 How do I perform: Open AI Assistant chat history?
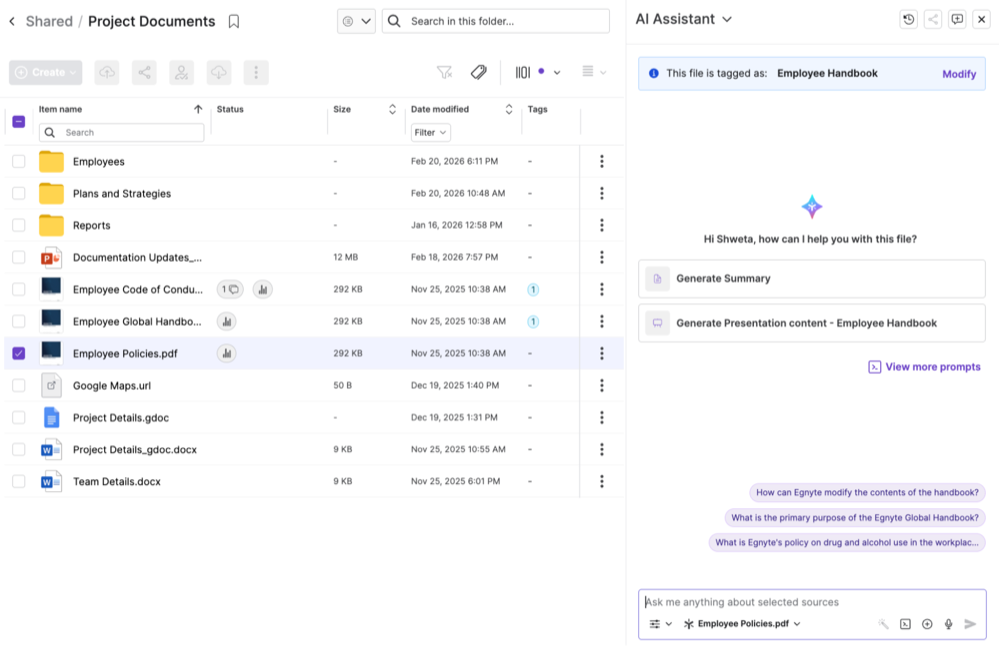[x=908, y=19]
